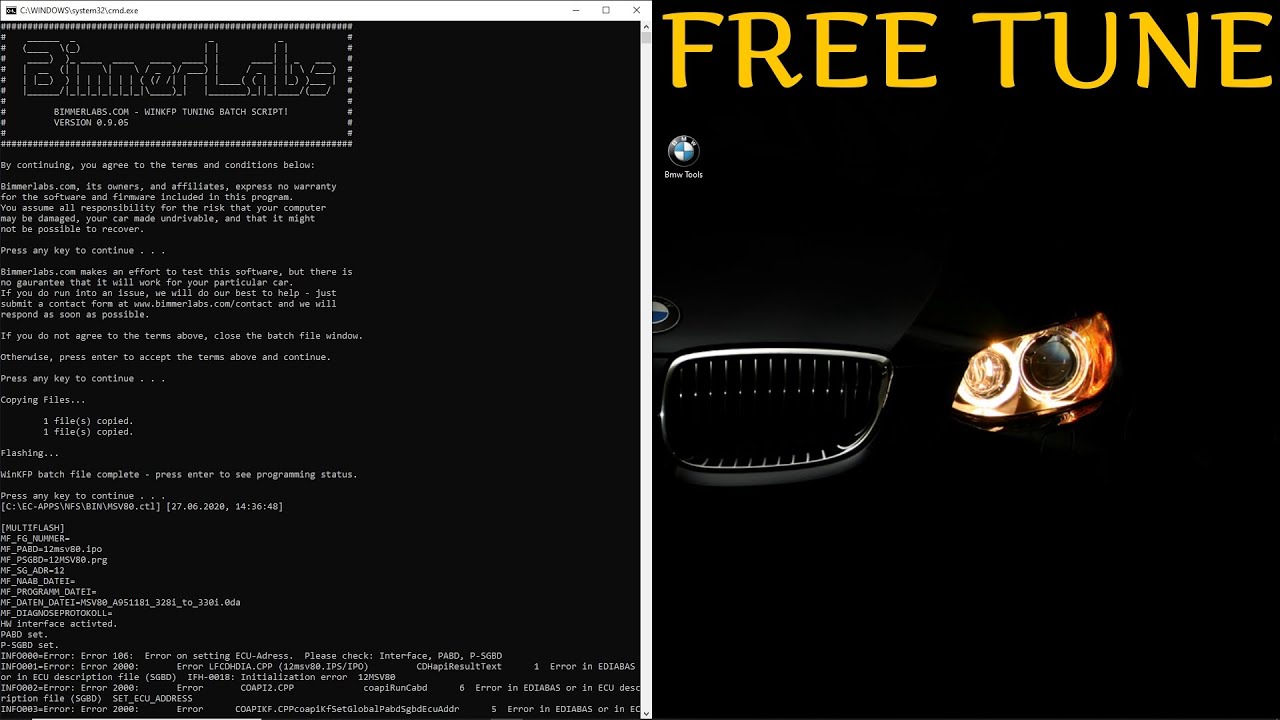Click the "Copying Files..." line
This screenshot has width=1280, height=720.
pos(43,399)
